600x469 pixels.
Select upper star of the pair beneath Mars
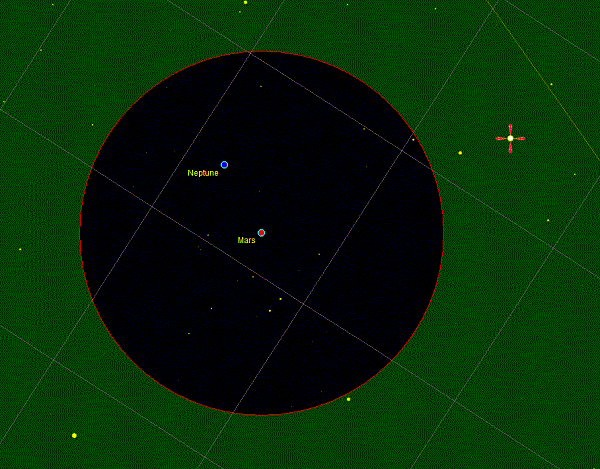click(x=280, y=299)
